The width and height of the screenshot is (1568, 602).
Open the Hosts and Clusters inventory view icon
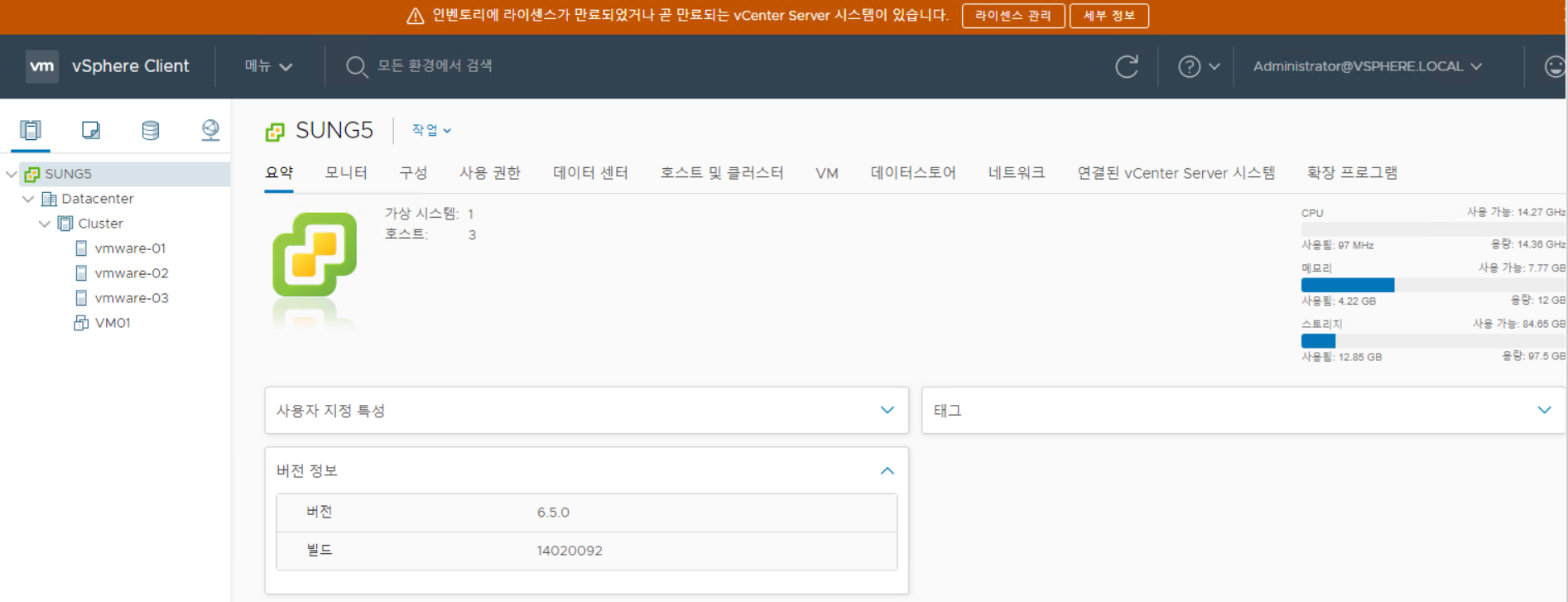[31, 130]
